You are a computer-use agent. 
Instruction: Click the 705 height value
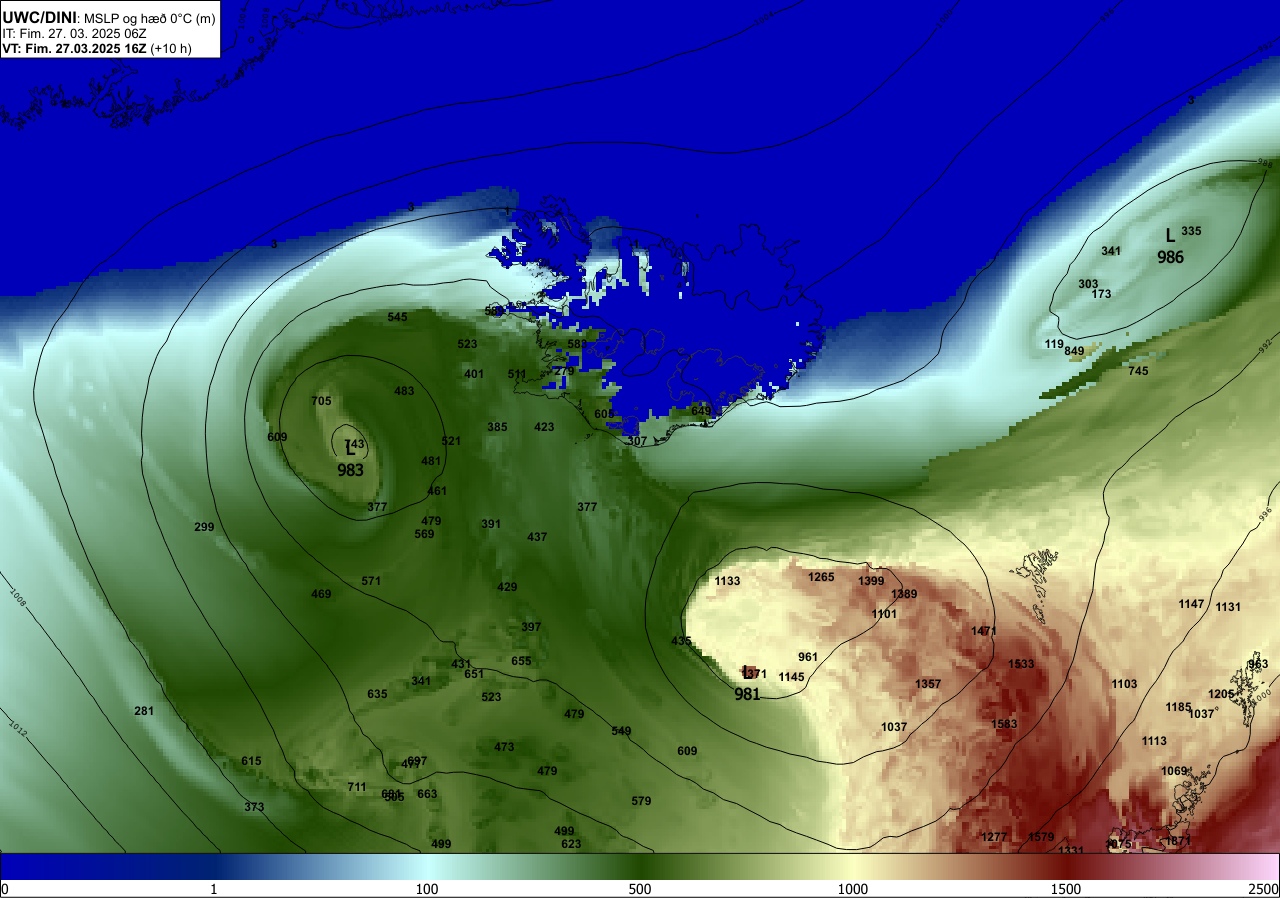click(321, 401)
